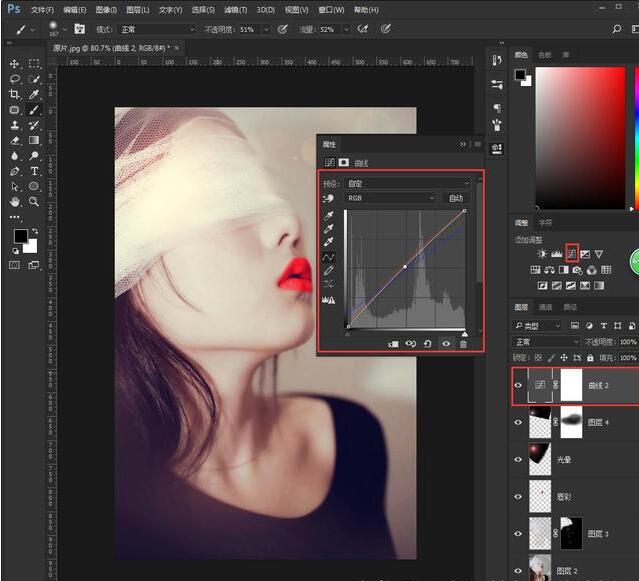Toggle curves layer visibility in Properties panel
Viewport: 639px width, 581px height.
446,344
